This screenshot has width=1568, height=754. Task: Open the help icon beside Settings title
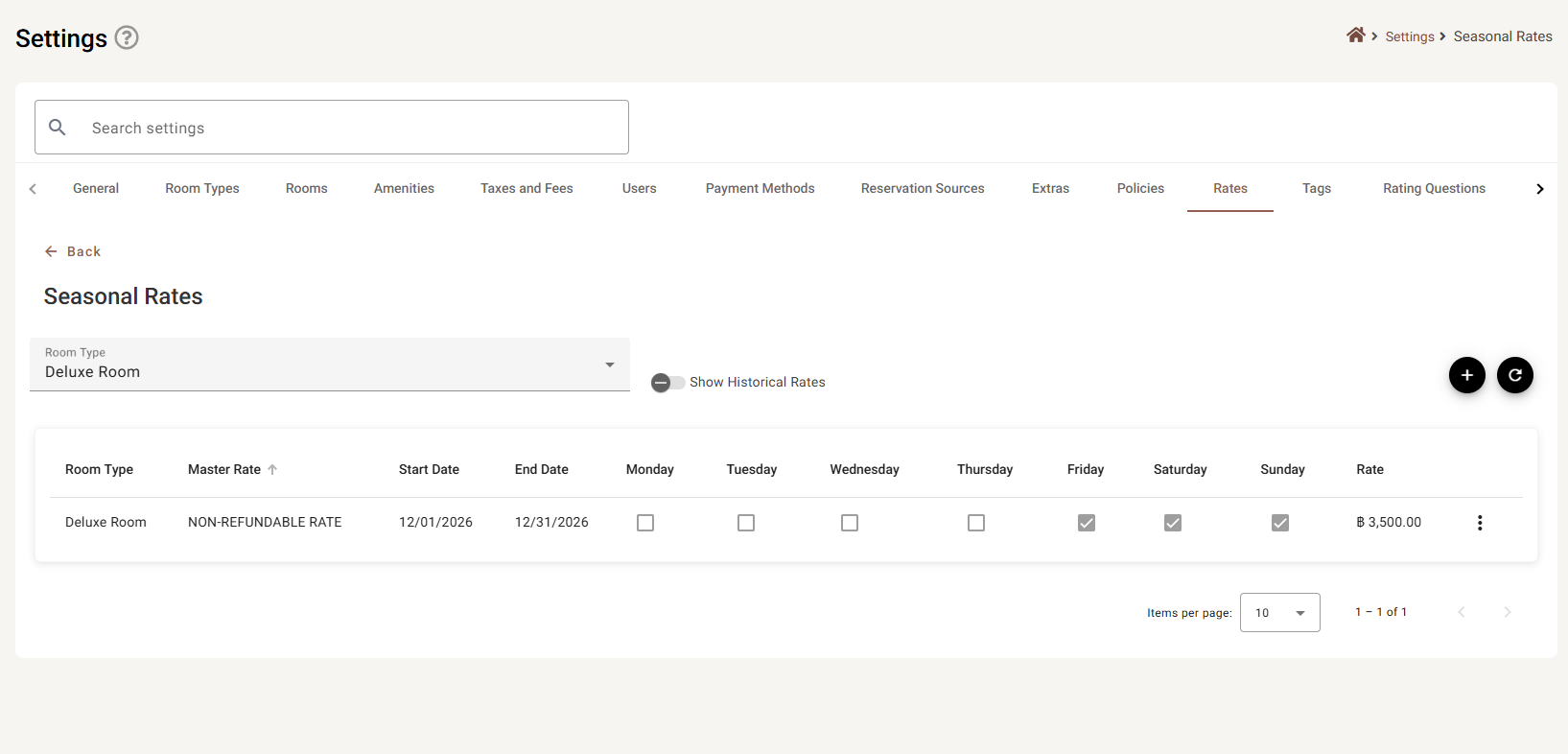127,37
